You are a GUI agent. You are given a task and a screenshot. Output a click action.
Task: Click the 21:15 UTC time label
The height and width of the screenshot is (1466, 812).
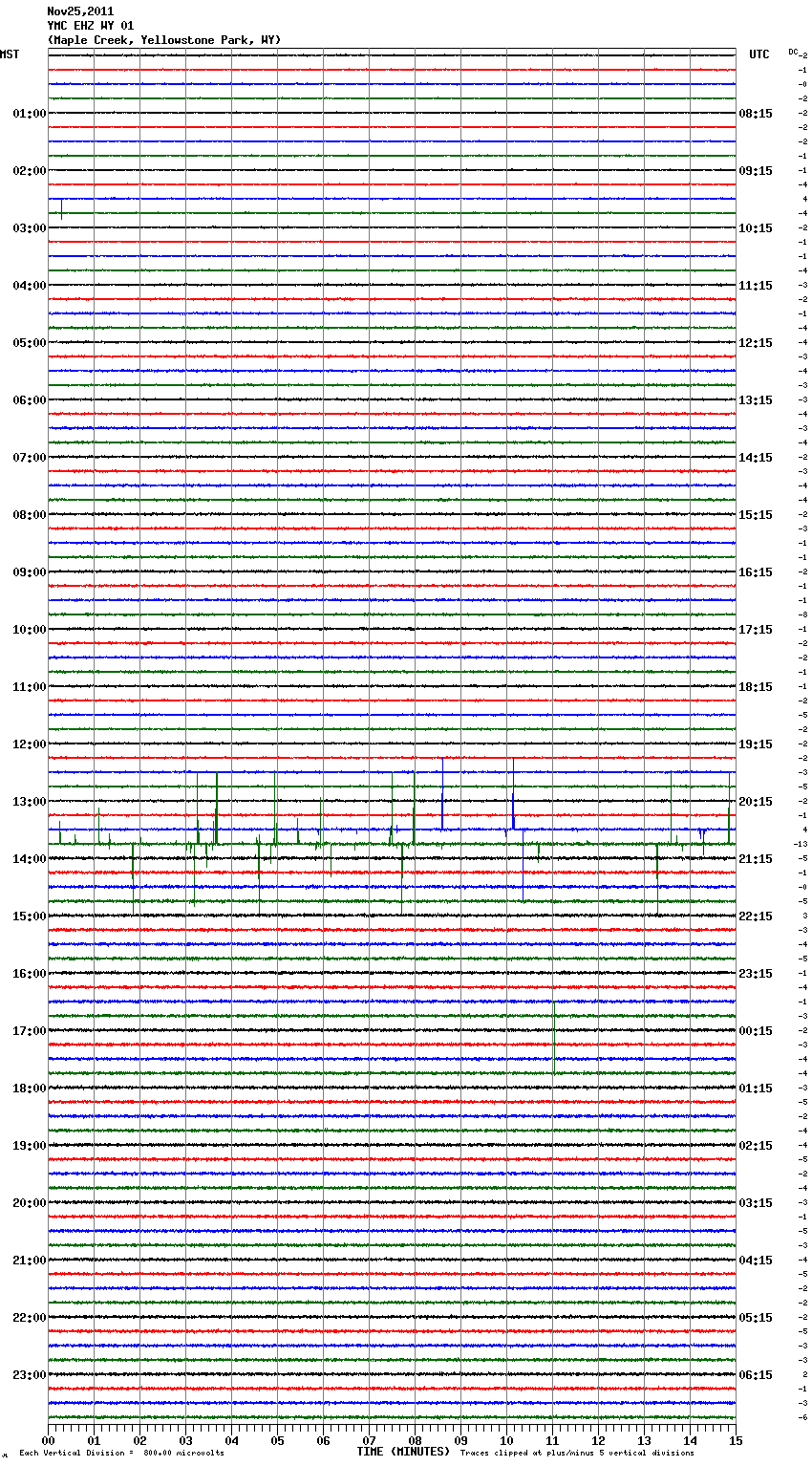tap(756, 859)
